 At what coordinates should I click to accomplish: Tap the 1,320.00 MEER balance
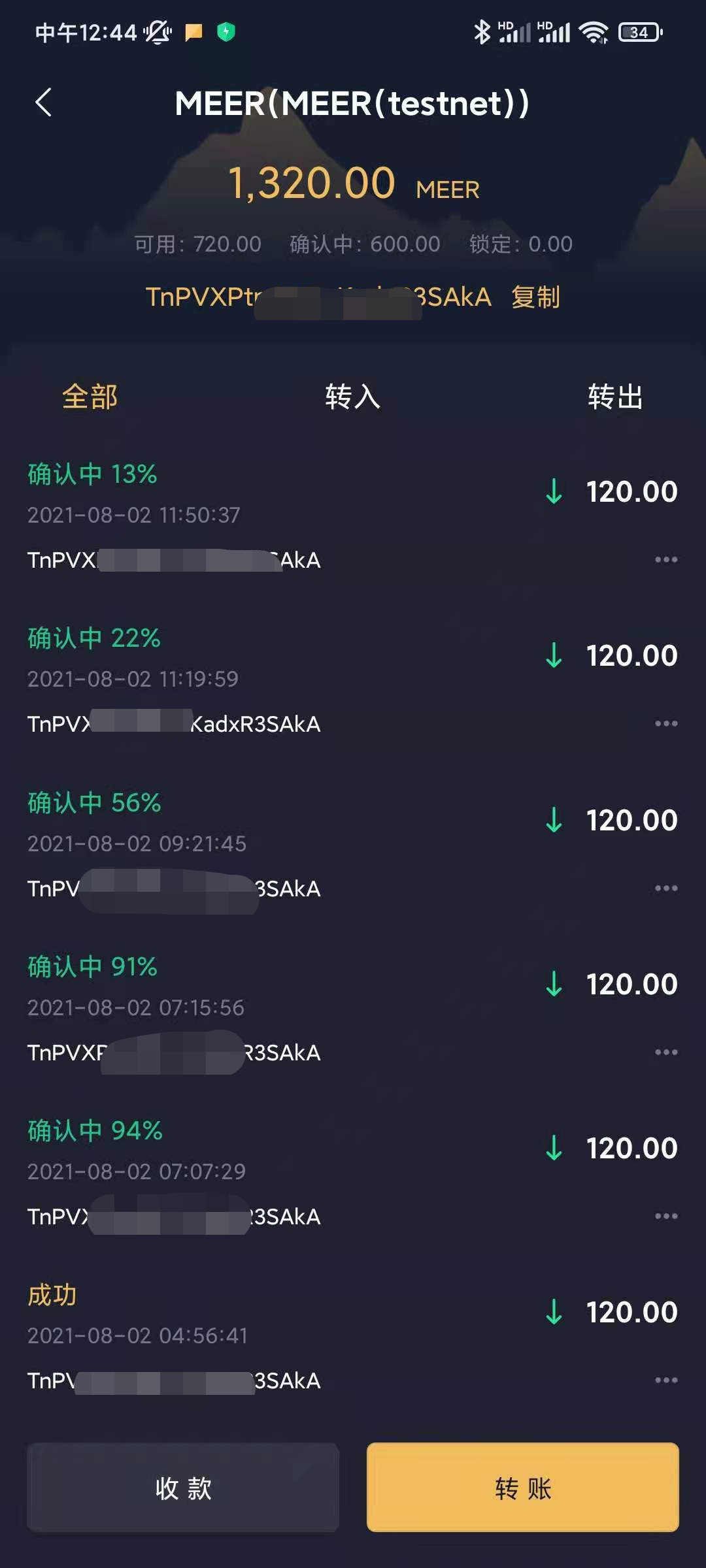point(353,183)
